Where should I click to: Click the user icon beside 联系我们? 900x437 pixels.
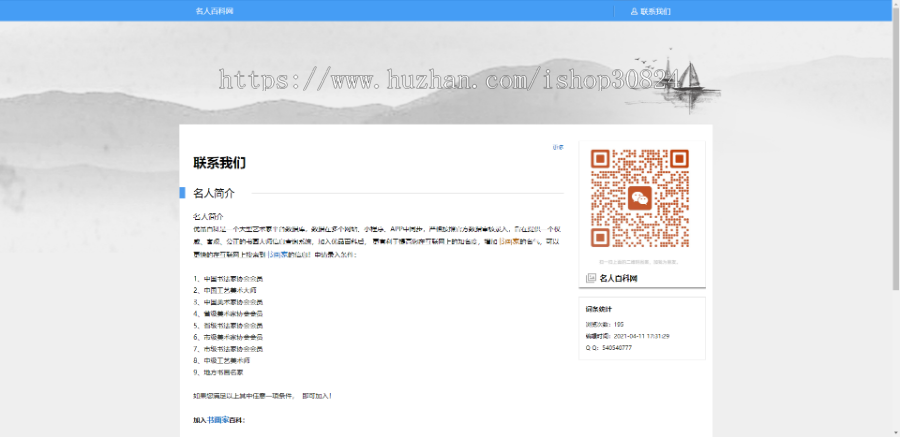pos(634,11)
